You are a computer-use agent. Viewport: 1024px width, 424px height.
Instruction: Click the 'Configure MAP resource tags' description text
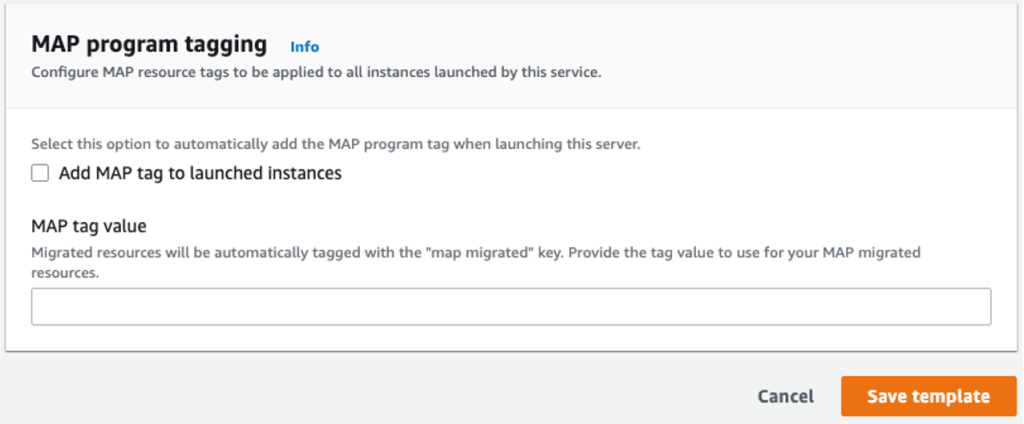click(x=200, y=73)
